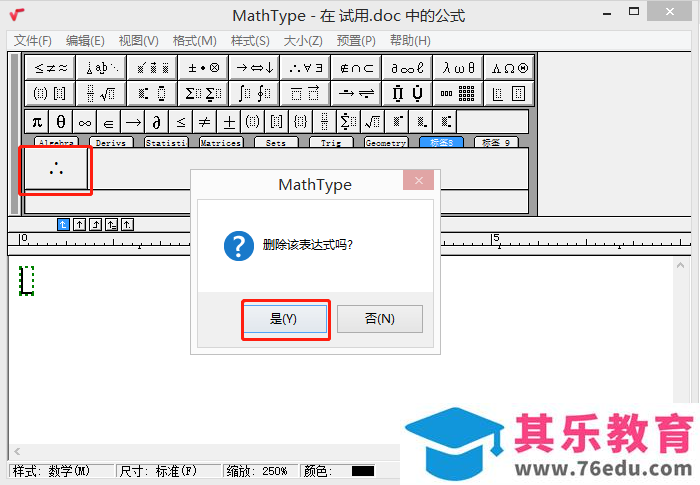This screenshot has height=485, width=700.
Task: Open the fence templates palette in the second palette row
Action: [x=50, y=93]
